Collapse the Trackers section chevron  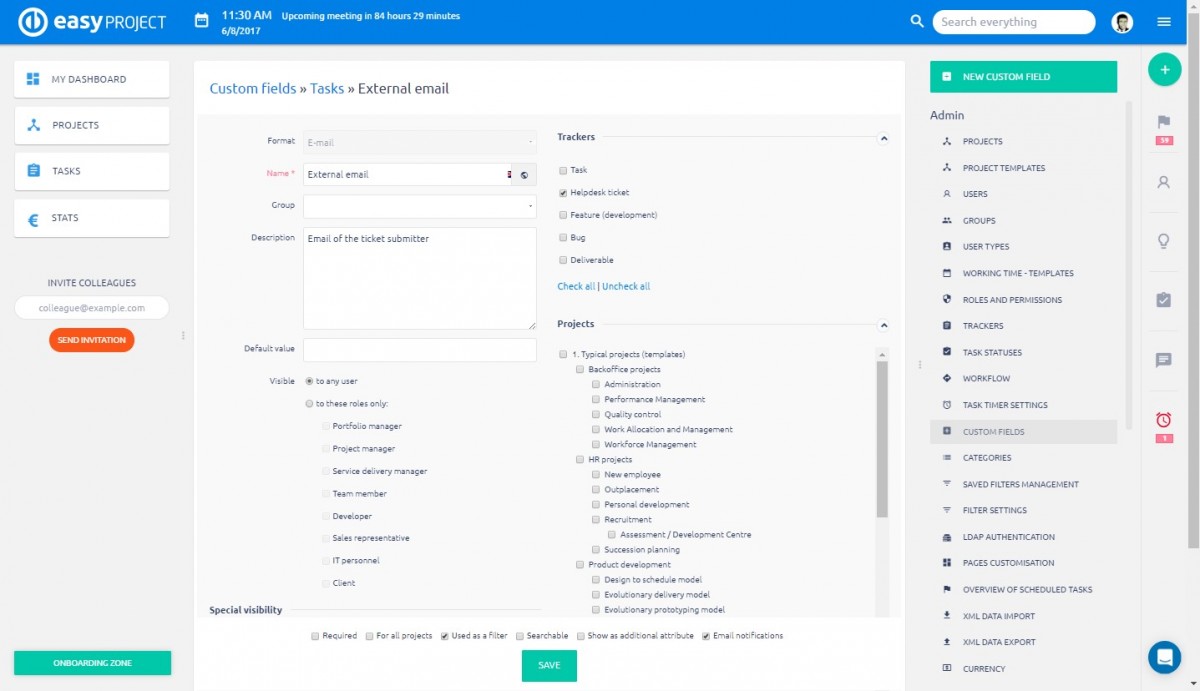tap(882, 138)
